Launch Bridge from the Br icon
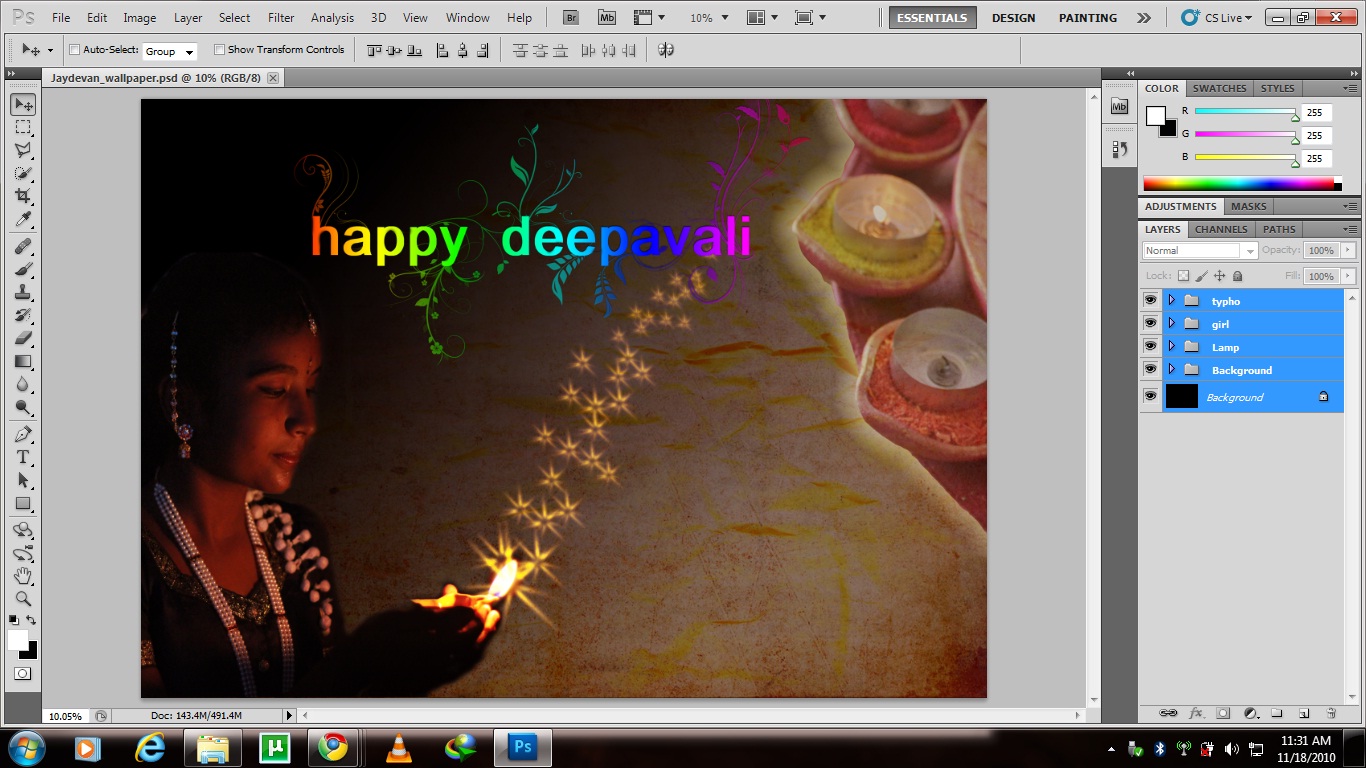Image resolution: width=1366 pixels, height=768 pixels. pyautogui.click(x=571, y=17)
